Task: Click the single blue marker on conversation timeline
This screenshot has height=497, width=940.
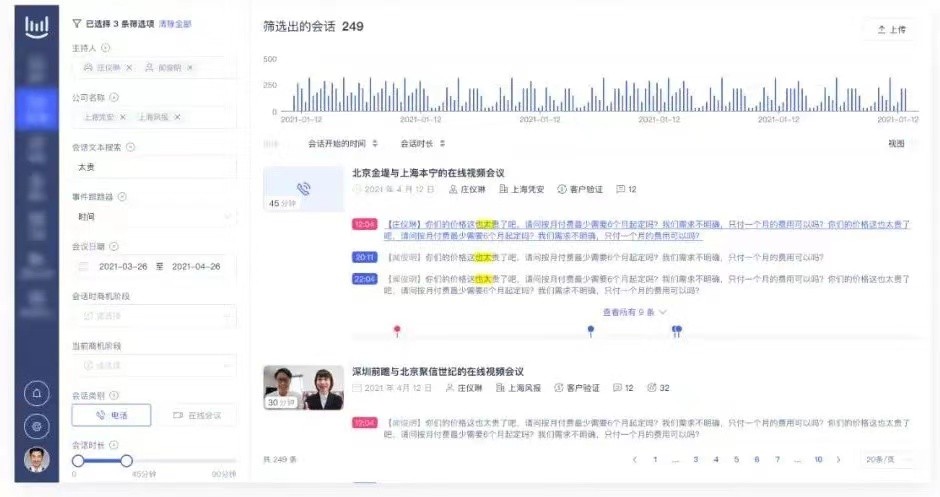Action: coord(591,330)
